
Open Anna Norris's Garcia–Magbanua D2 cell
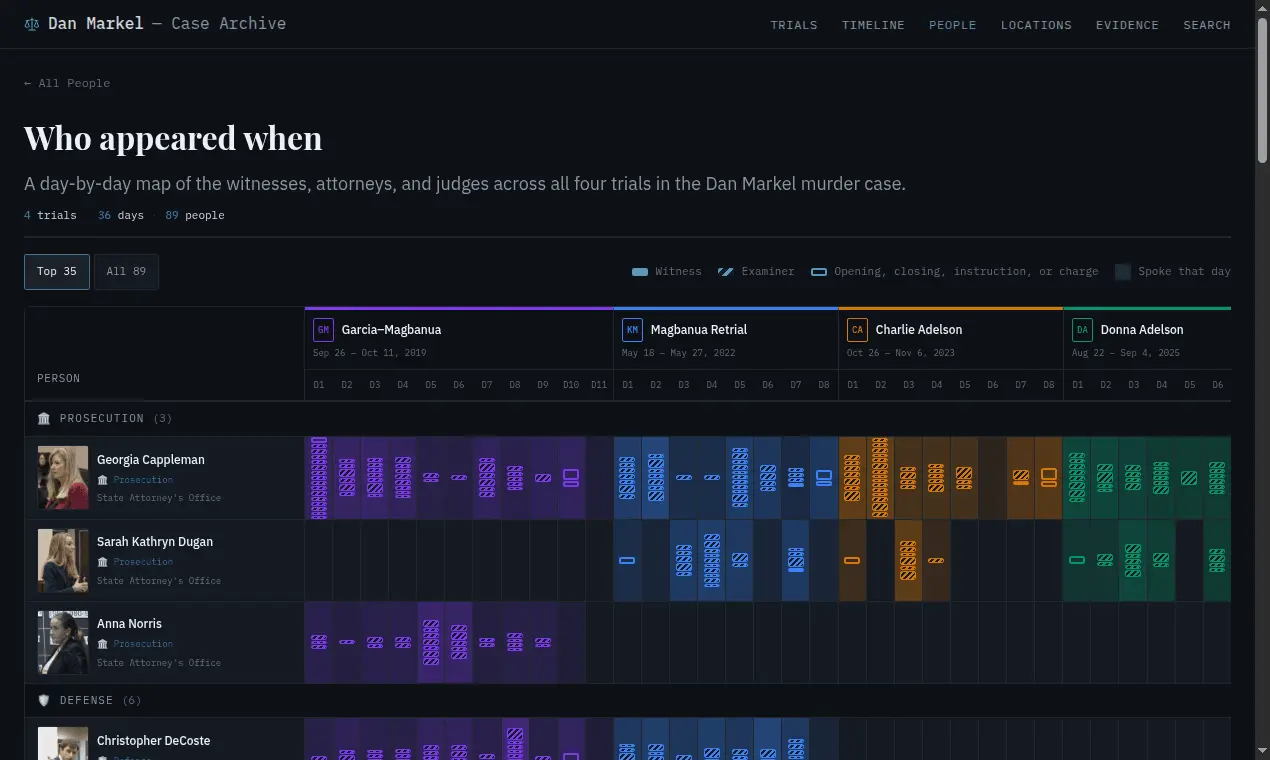[x=347, y=642]
